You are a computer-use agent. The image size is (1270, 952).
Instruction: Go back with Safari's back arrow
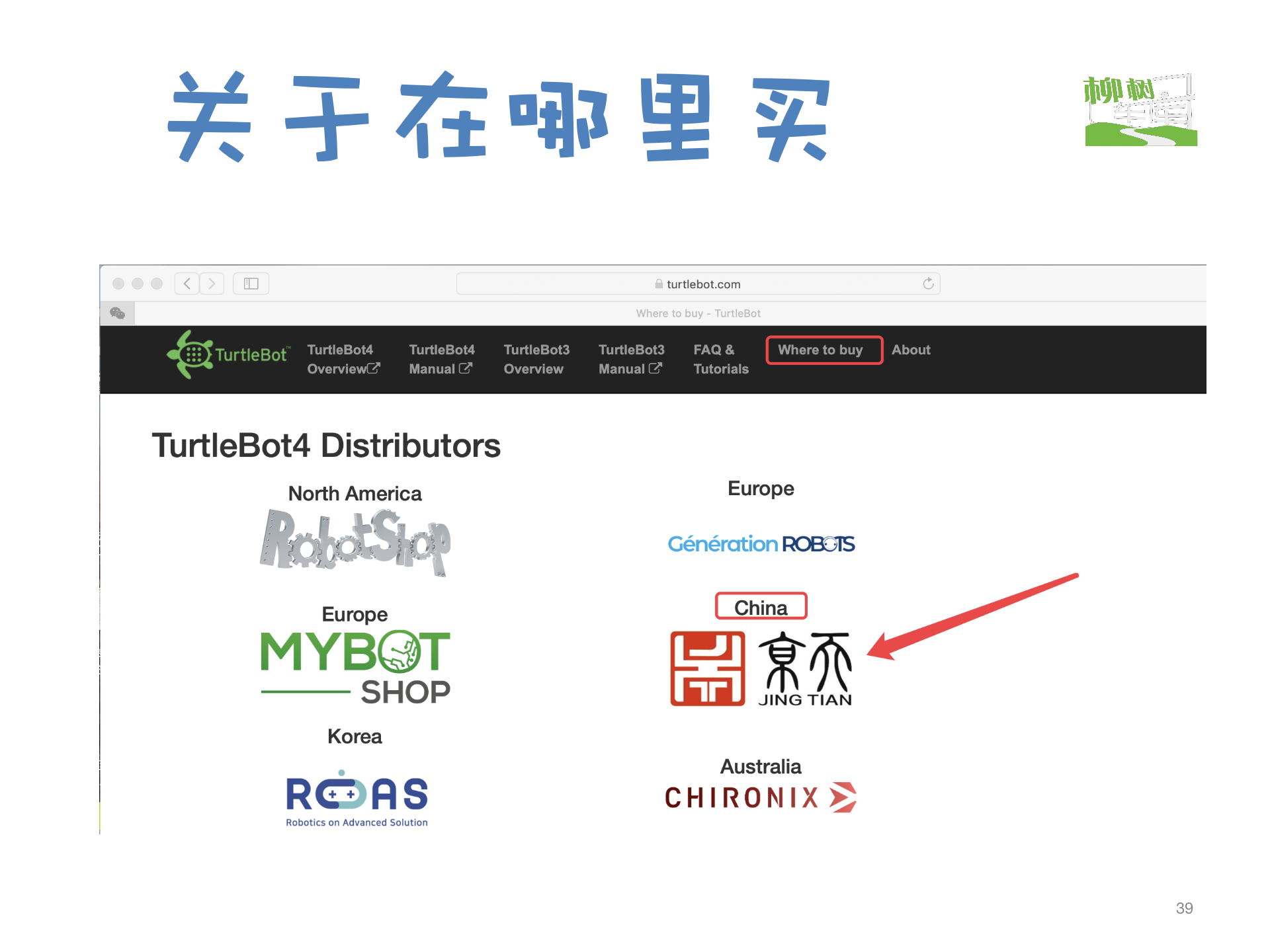click(187, 284)
